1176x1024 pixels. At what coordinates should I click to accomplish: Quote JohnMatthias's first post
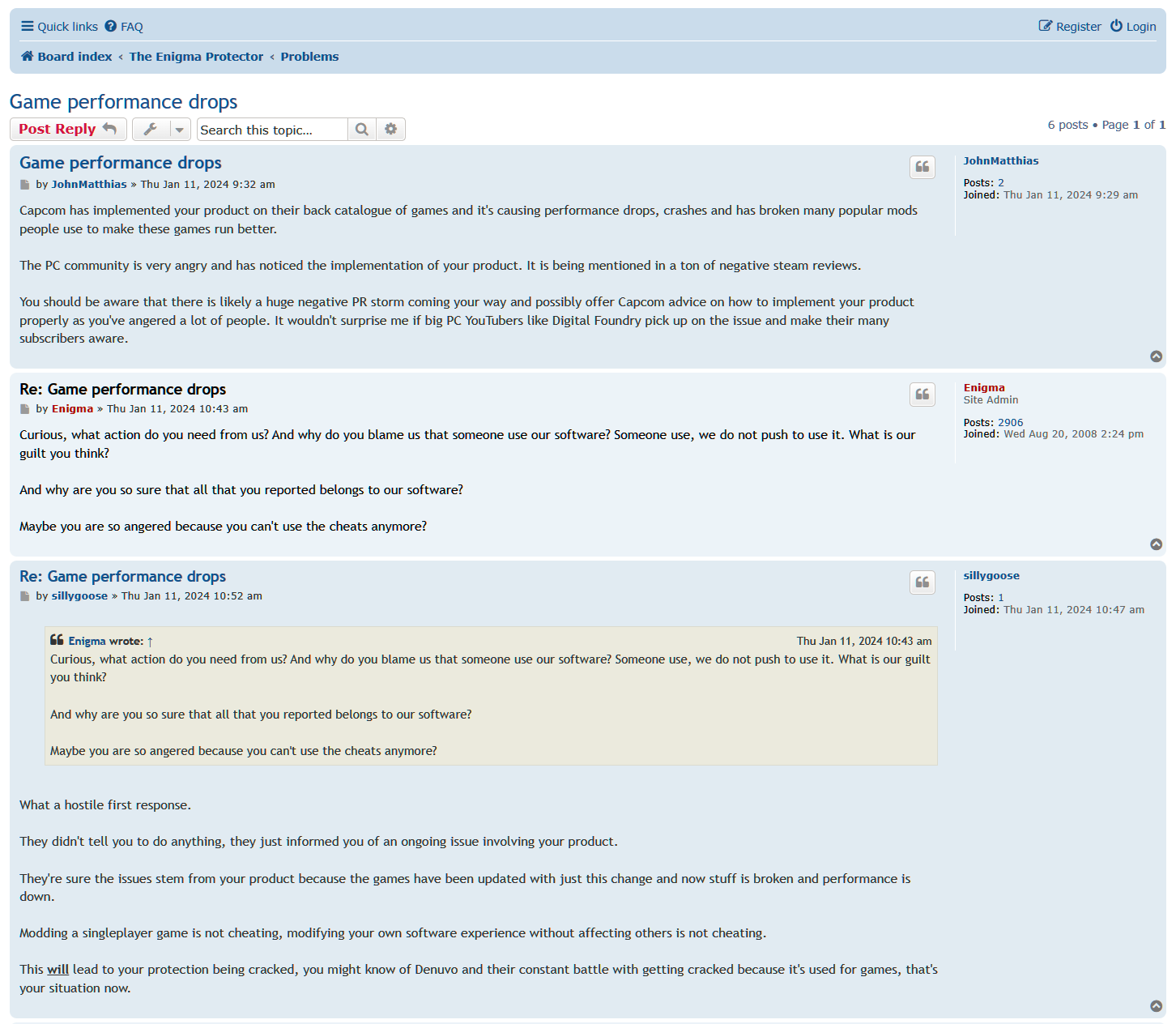922,167
